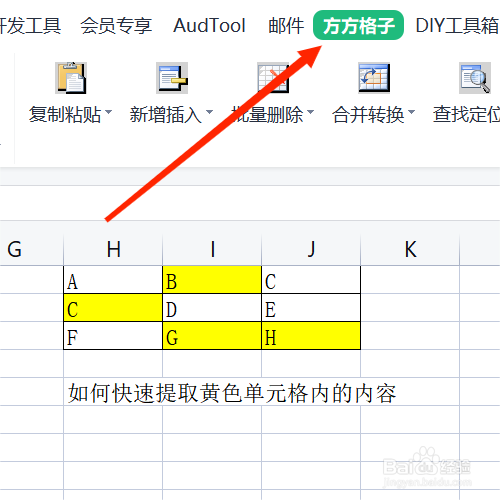Open the 开发工具 ribbon tab

click(x=30, y=26)
